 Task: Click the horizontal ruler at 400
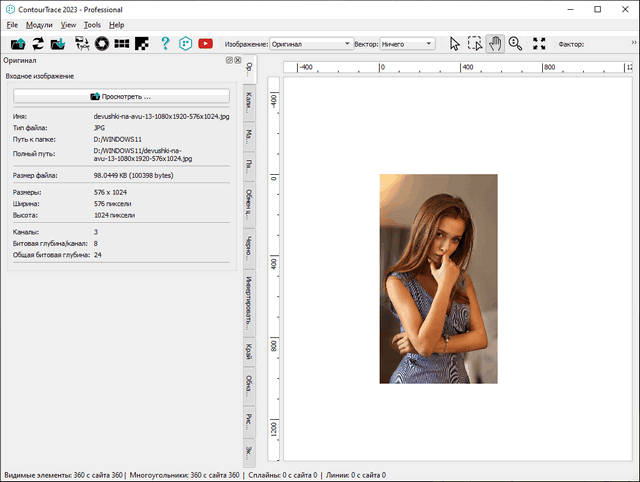click(x=467, y=67)
